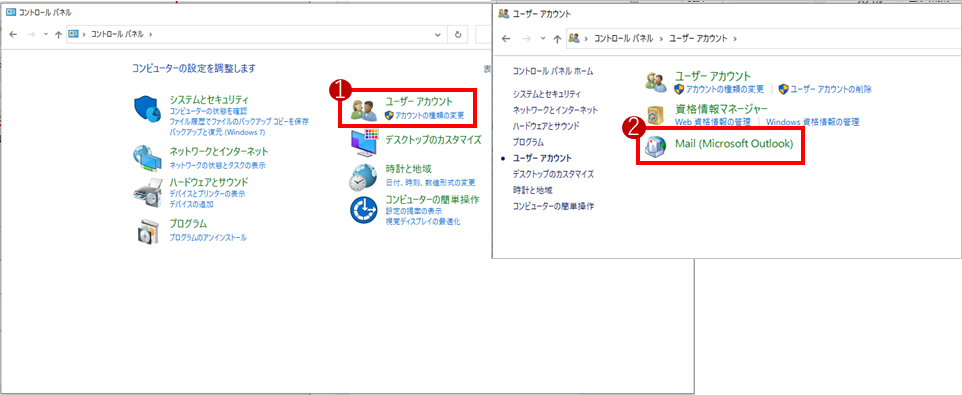Click the ネットワークとインターネット globe icon
The image size is (962, 395).
pos(148,158)
